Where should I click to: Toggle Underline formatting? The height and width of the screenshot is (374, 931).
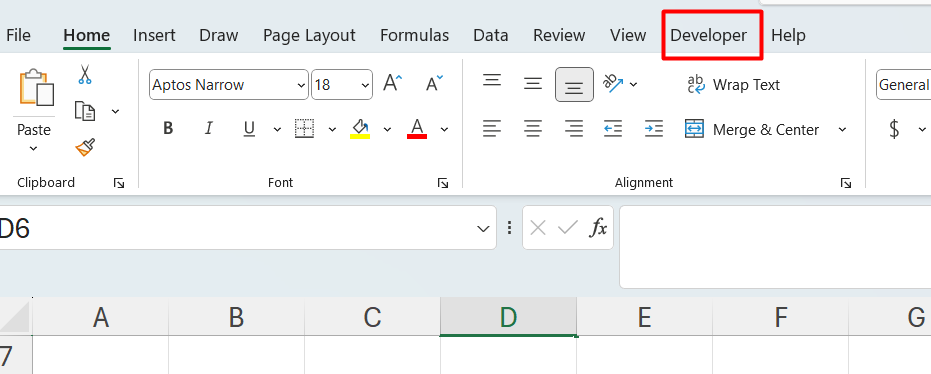[x=249, y=128]
